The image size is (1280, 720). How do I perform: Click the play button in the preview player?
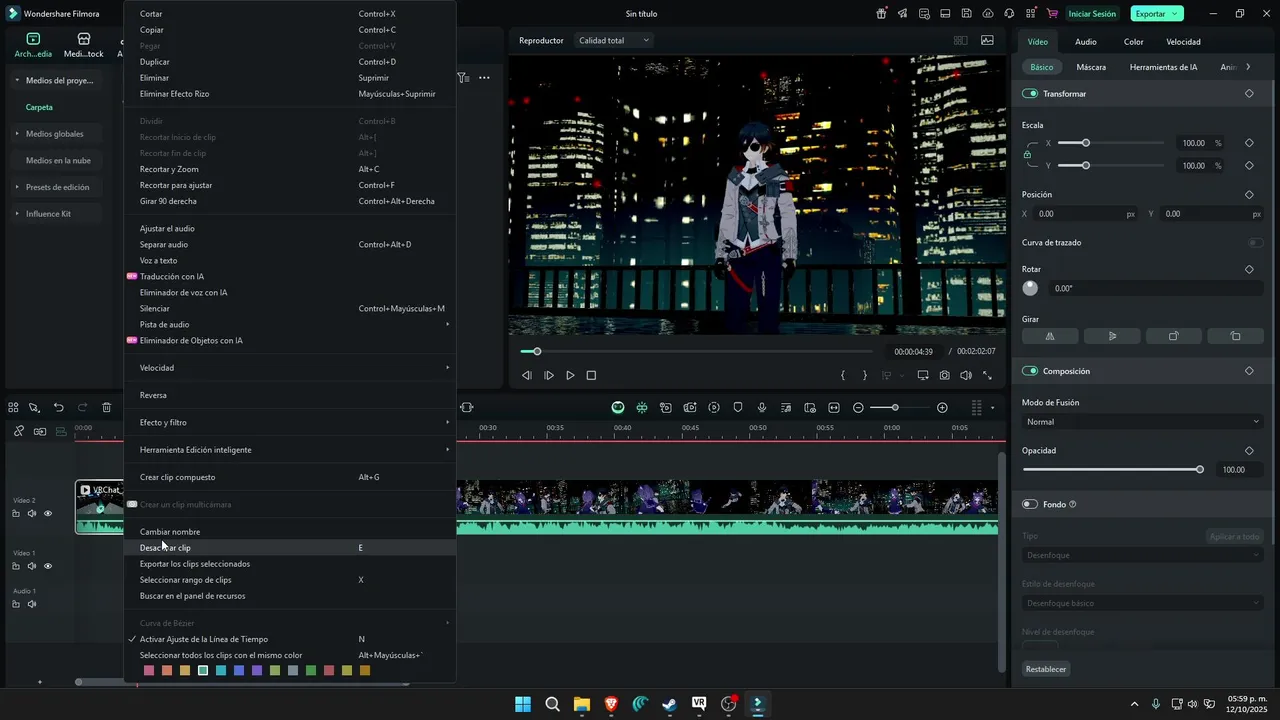click(x=570, y=376)
